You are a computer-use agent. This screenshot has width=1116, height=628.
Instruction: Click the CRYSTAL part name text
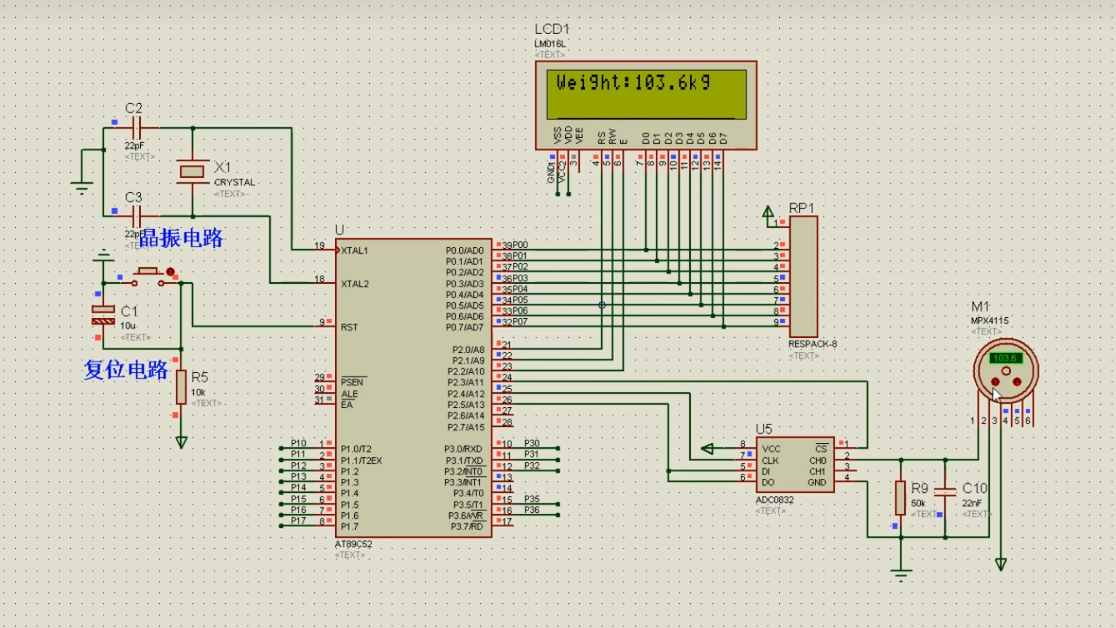234,182
